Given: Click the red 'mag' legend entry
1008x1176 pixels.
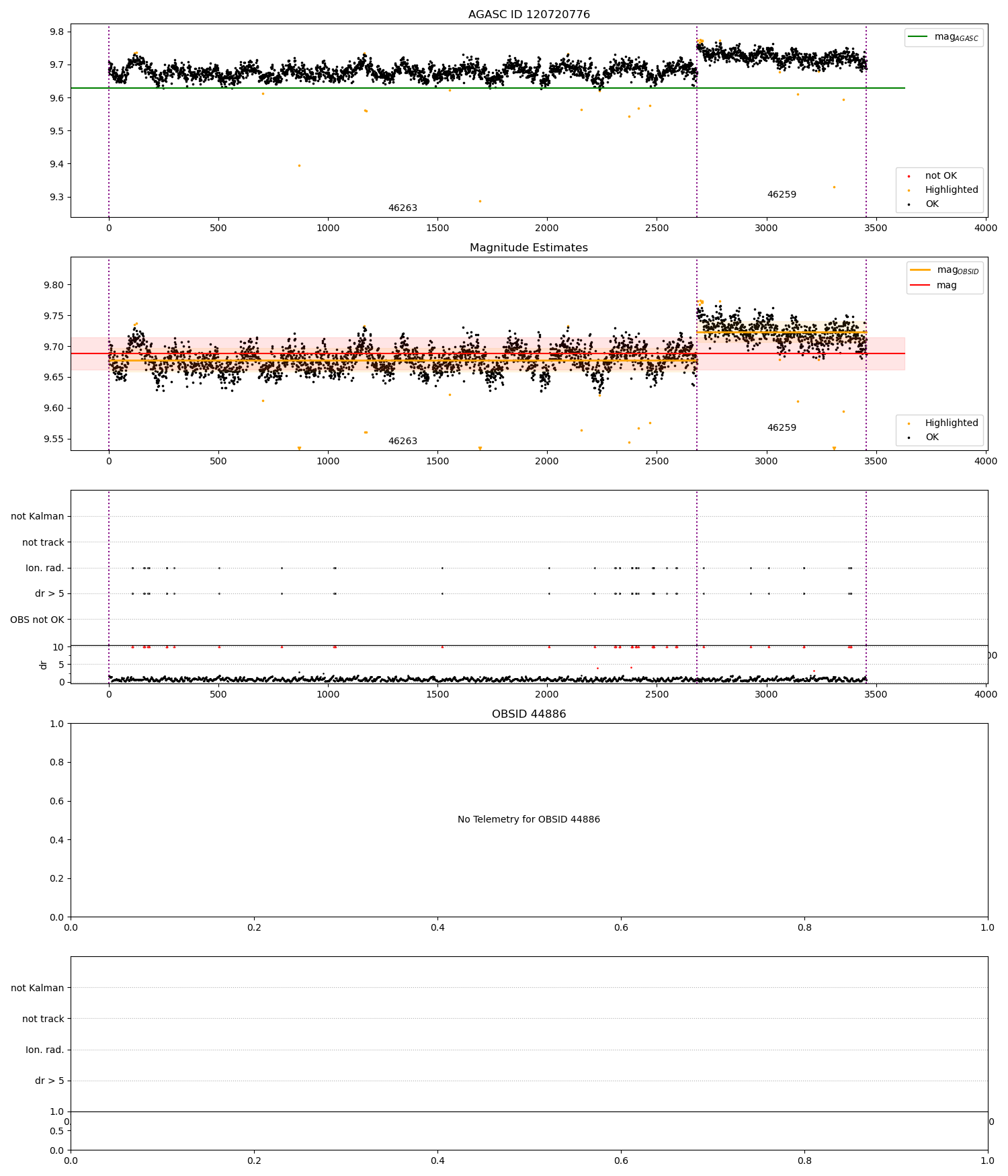Looking at the screenshot, I should tap(934, 285).
